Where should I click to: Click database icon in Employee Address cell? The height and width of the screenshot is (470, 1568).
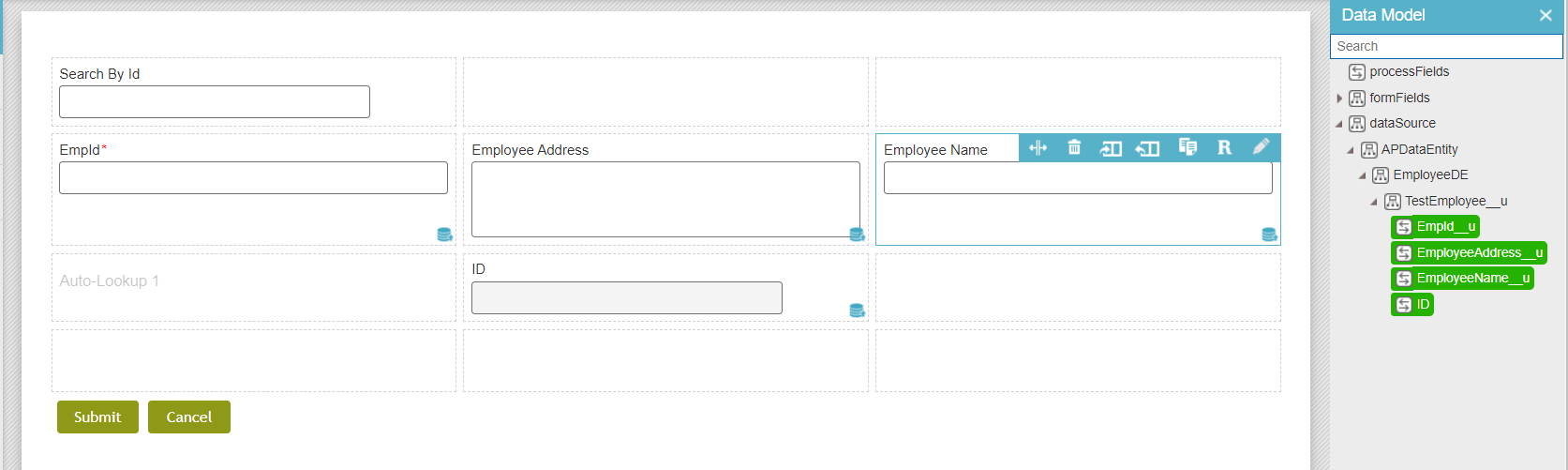(857, 235)
